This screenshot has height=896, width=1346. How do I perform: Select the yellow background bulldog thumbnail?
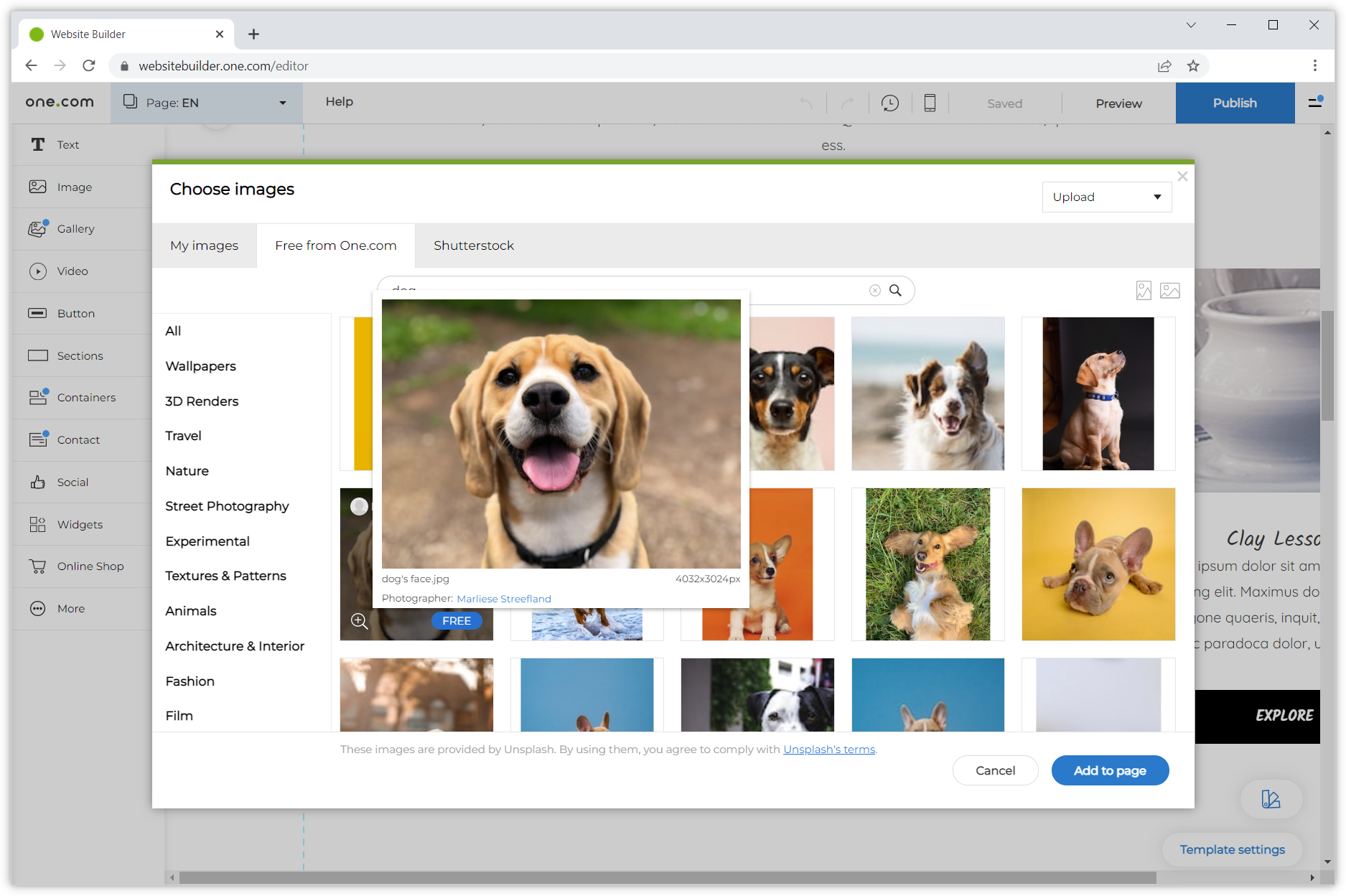click(x=1098, y=564)
